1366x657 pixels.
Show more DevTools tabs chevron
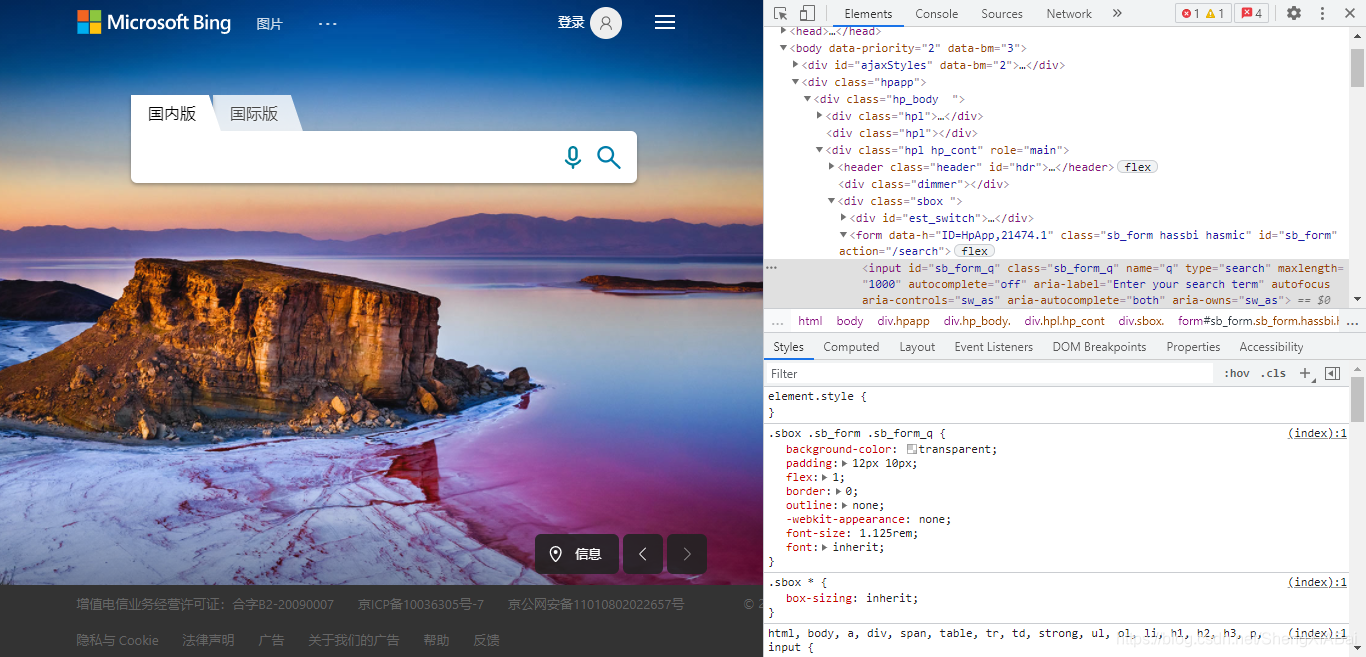pos(1117,13)
